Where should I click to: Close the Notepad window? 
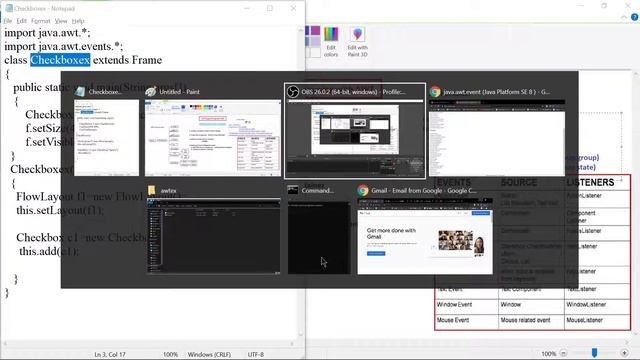[293, 8]
